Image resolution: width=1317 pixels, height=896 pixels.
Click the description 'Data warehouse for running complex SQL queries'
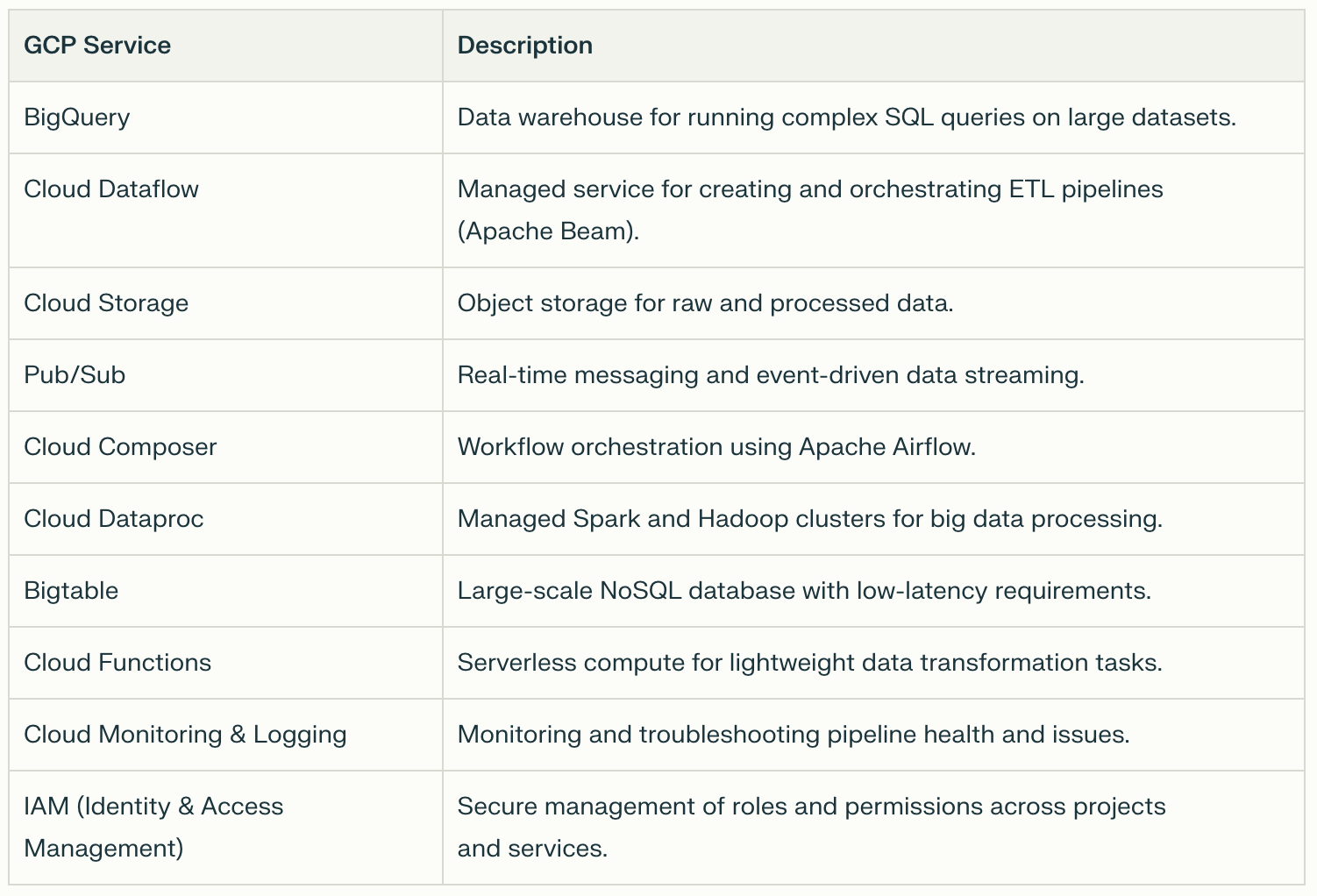coord(847,117)
